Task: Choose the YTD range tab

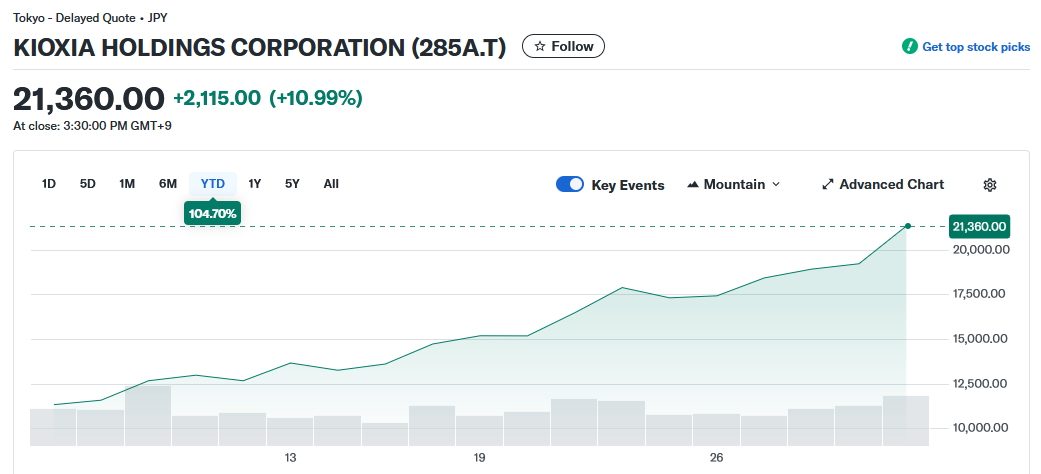Action: tap(213, 184)
